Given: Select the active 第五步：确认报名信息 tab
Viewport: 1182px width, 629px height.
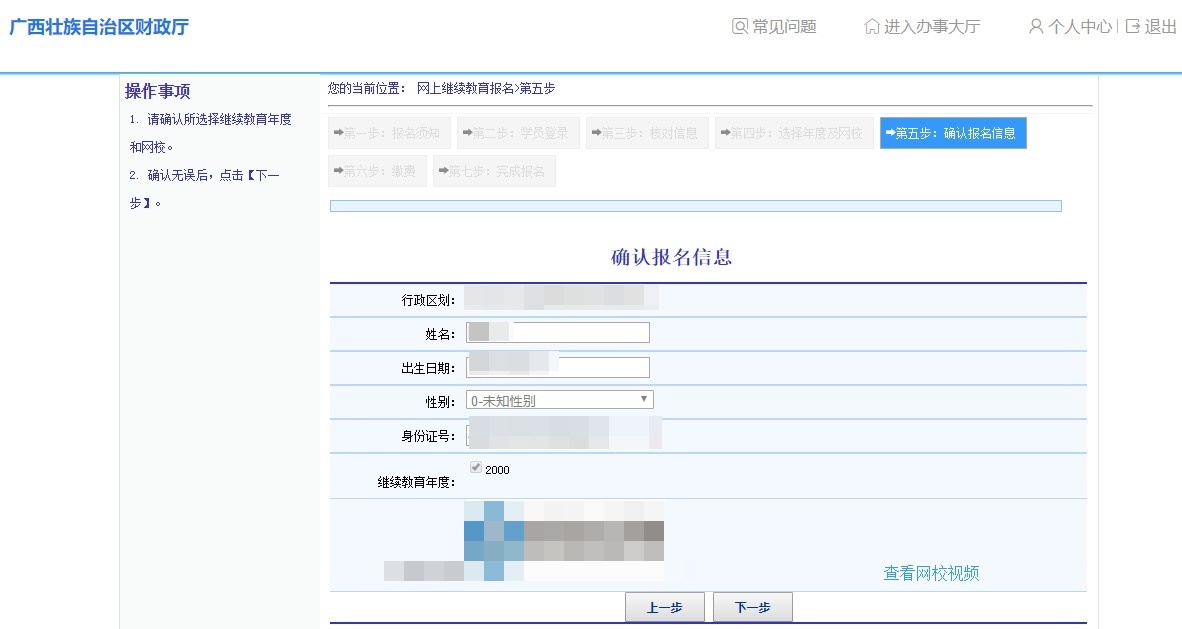Looking at the screenshot, I should [x=952, y=133].
